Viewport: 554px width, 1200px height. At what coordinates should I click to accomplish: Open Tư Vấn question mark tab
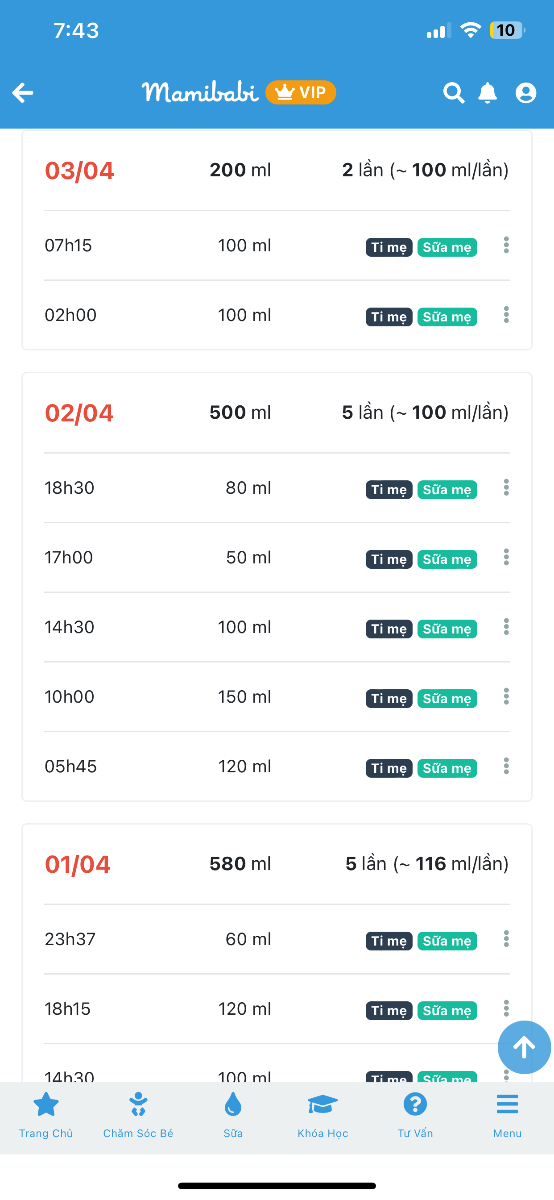(415, 1115)
